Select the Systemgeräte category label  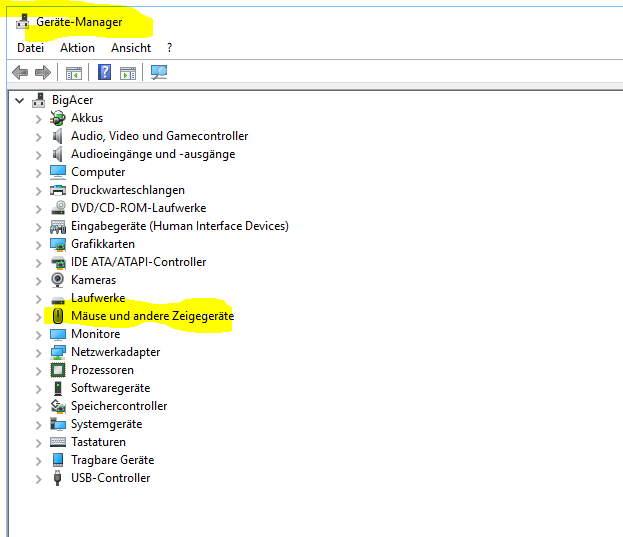click(106, 424)
